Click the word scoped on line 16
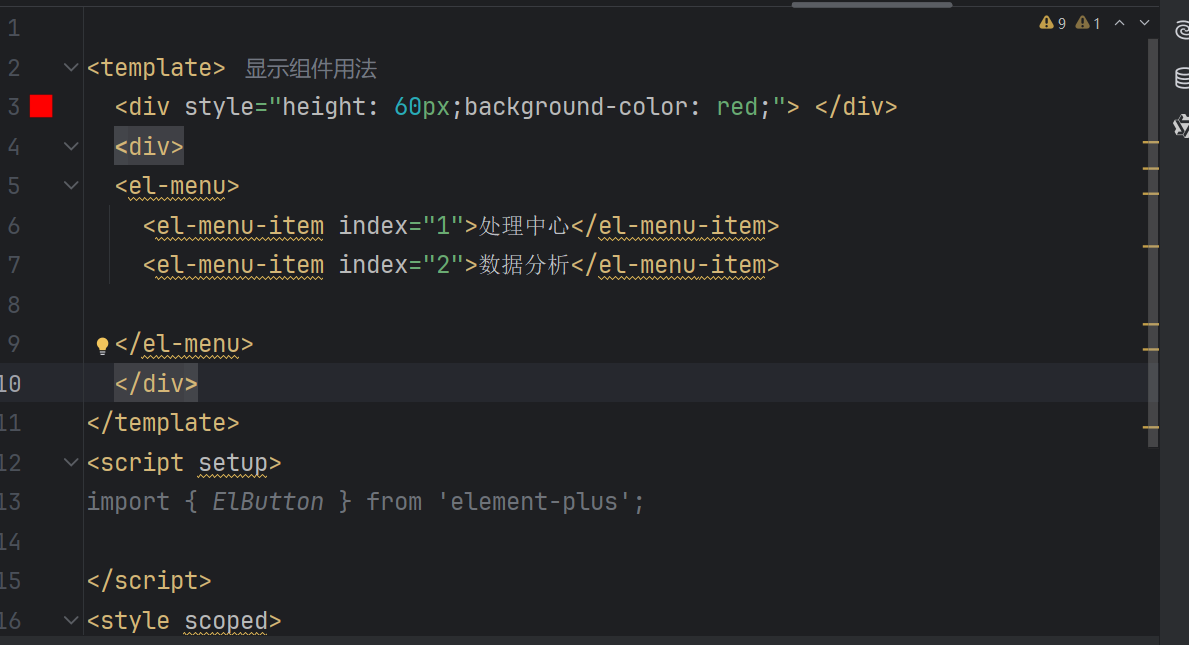The image size is (1189, 645). click(225, 622)
